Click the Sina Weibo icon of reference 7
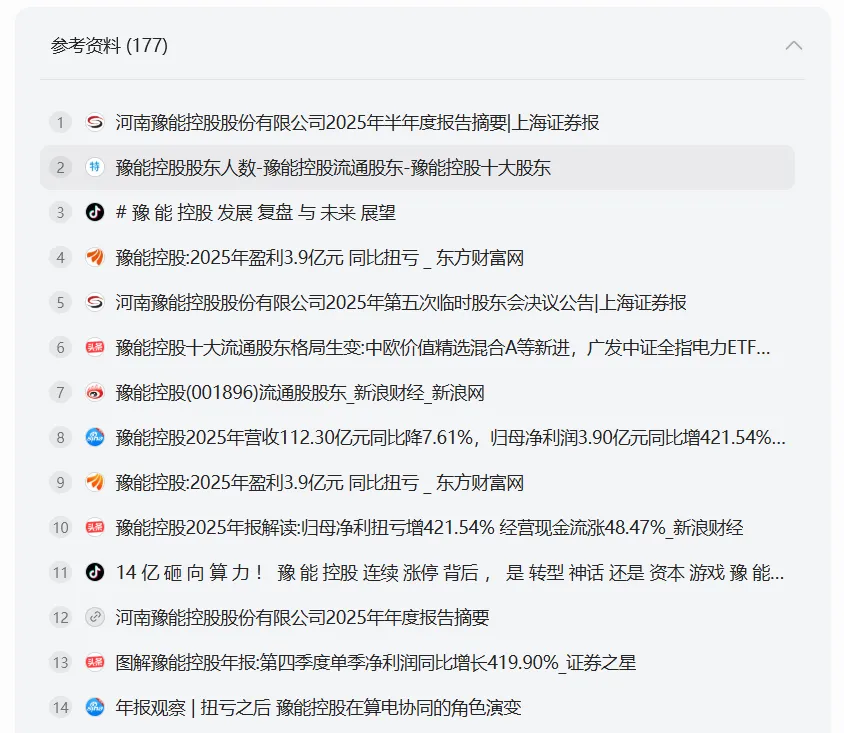The height and width of the screenshot is (733, 844). pos(95,392)
